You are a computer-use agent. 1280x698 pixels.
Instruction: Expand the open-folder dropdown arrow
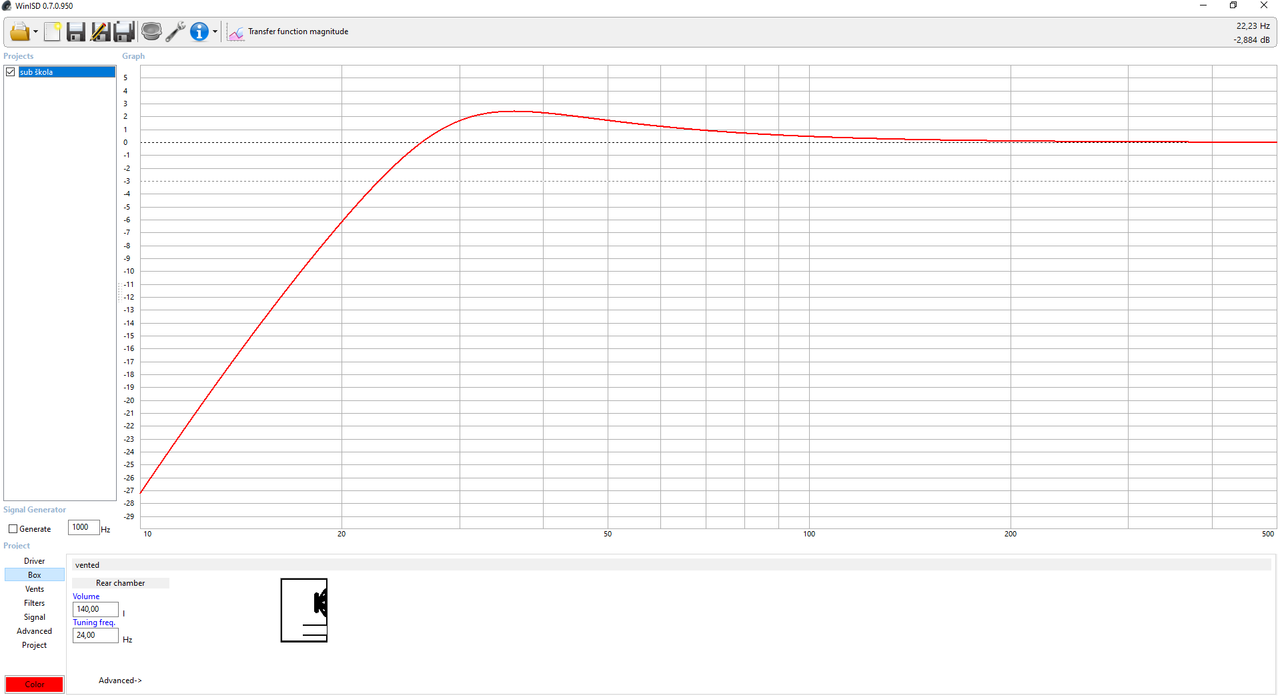click(36, 32)
